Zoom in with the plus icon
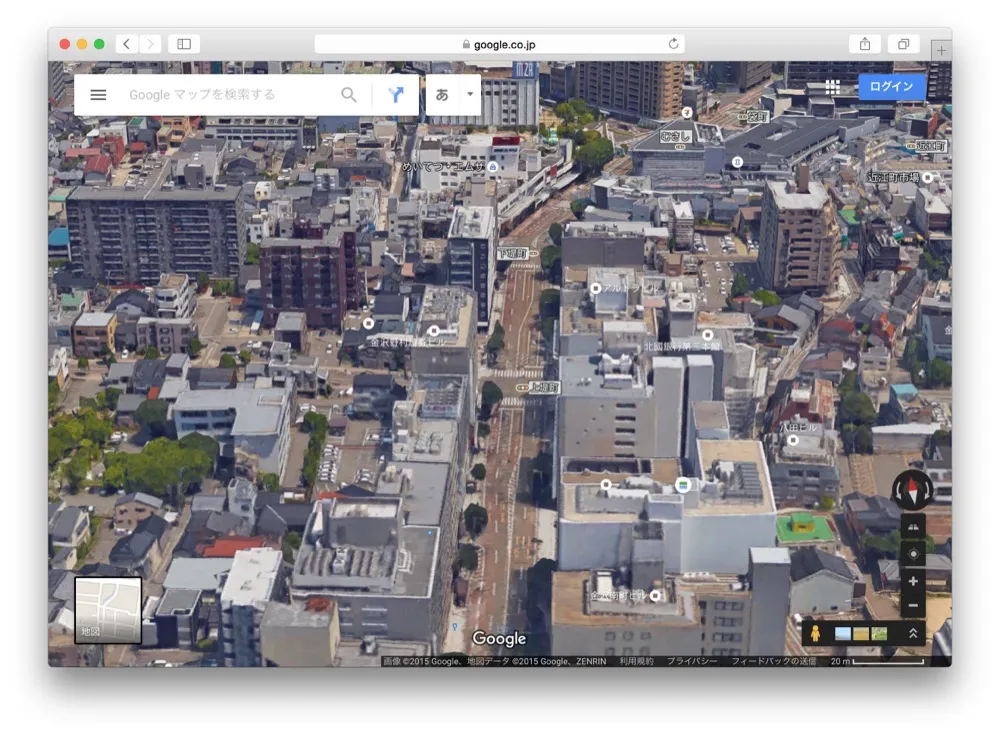 click(911, 580)
